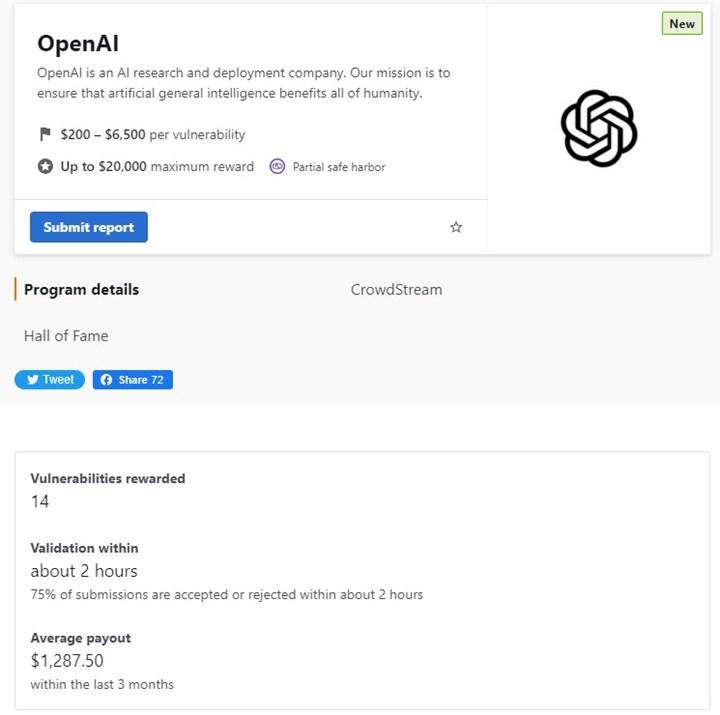
Task: Open the Hall of Fame tab
Action: (66, 336)
